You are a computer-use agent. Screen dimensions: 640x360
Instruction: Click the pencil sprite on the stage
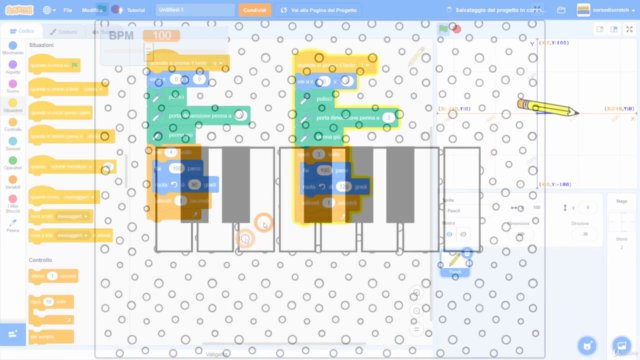click(x=548, y=108)
